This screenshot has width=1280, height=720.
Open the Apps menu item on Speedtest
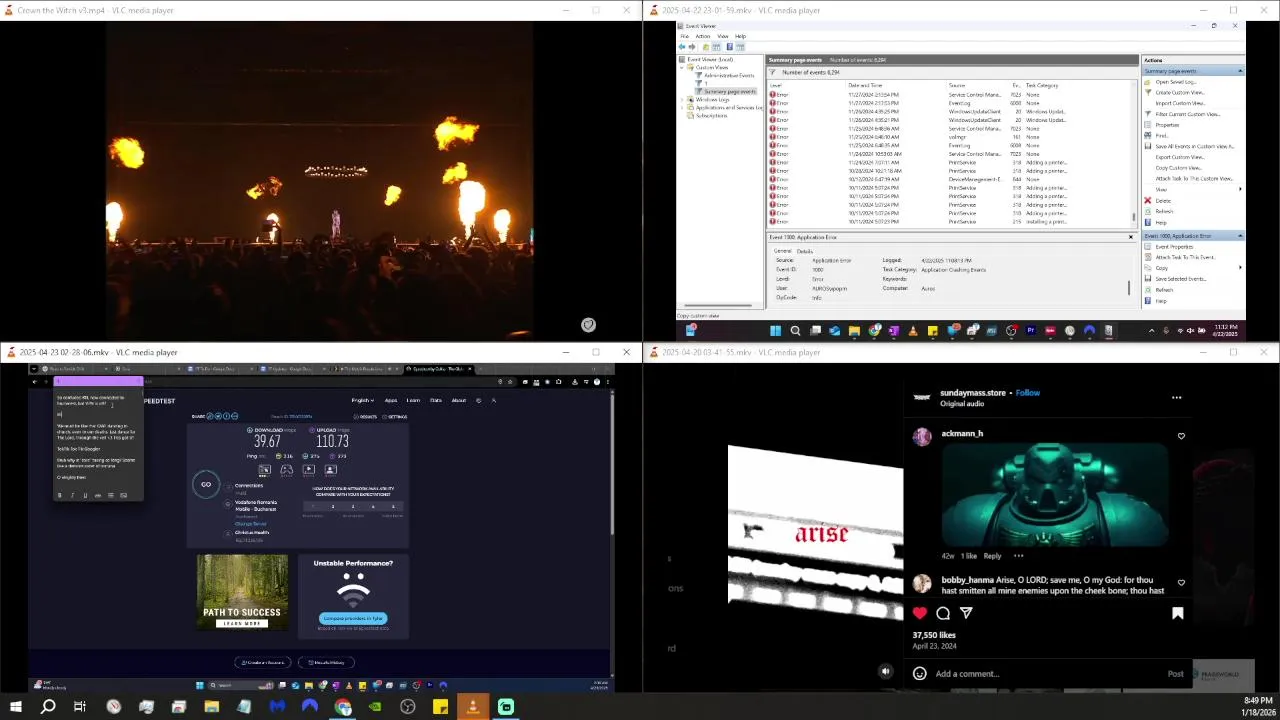[x=391, y=400]
